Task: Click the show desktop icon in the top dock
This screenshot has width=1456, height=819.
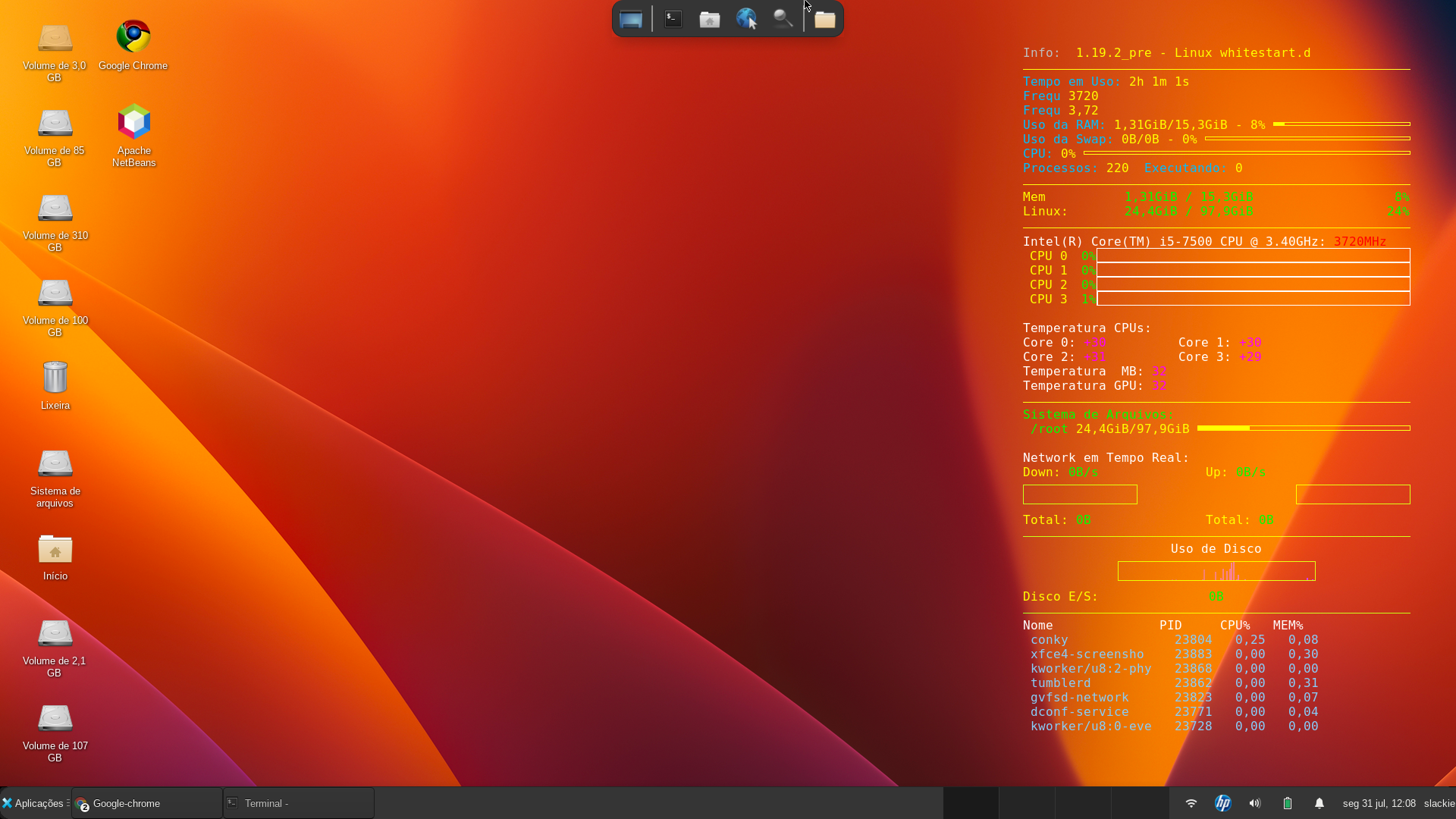Action: click(x=631, y=19)
